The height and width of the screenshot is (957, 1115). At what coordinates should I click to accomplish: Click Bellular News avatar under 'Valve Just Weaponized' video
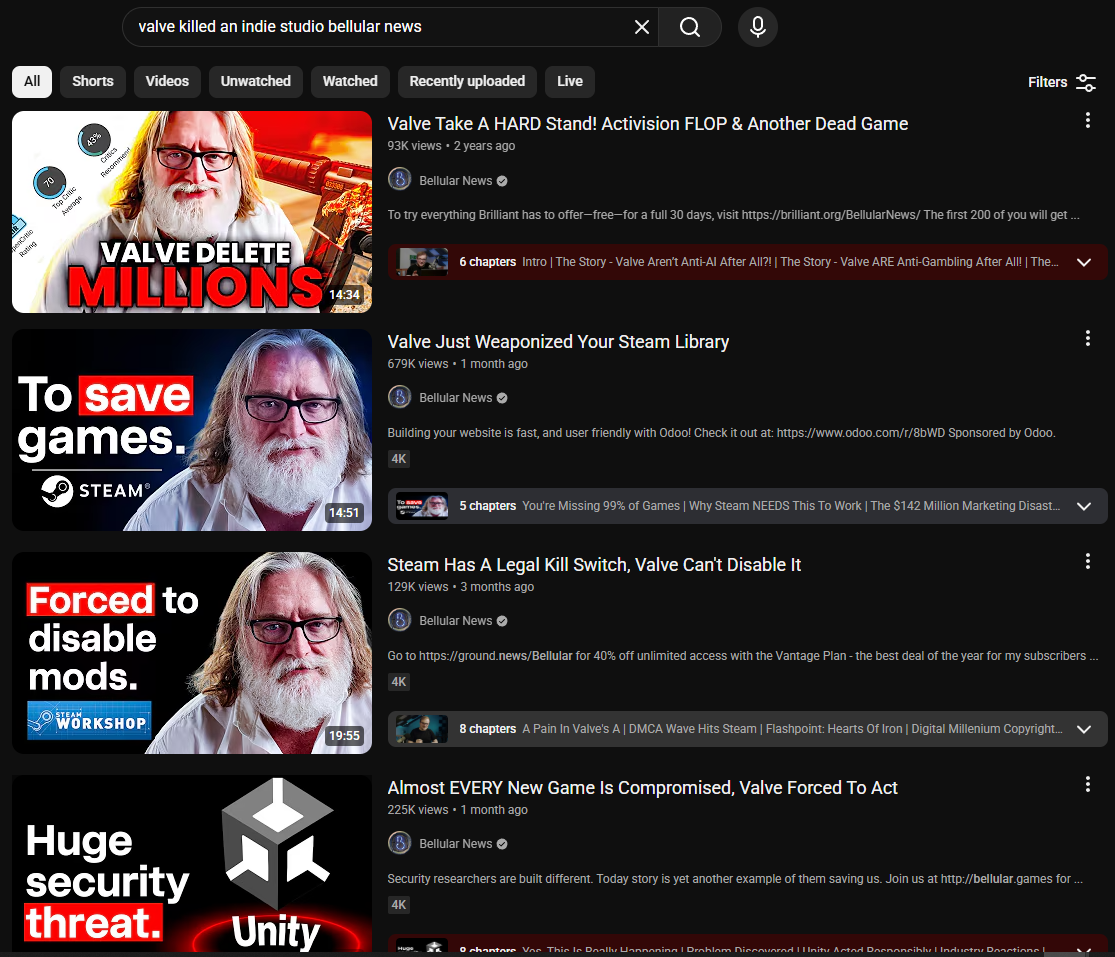(x=400, y=397)
